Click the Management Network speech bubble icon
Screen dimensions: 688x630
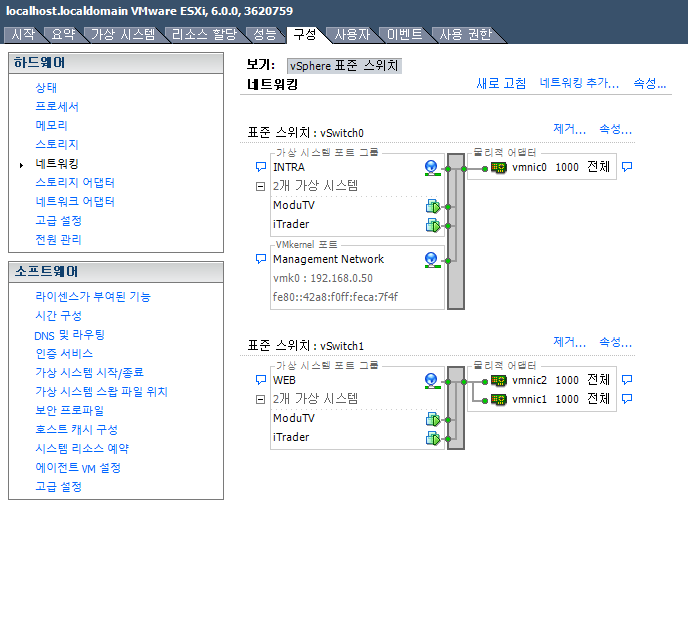click(x=261, y=259)
